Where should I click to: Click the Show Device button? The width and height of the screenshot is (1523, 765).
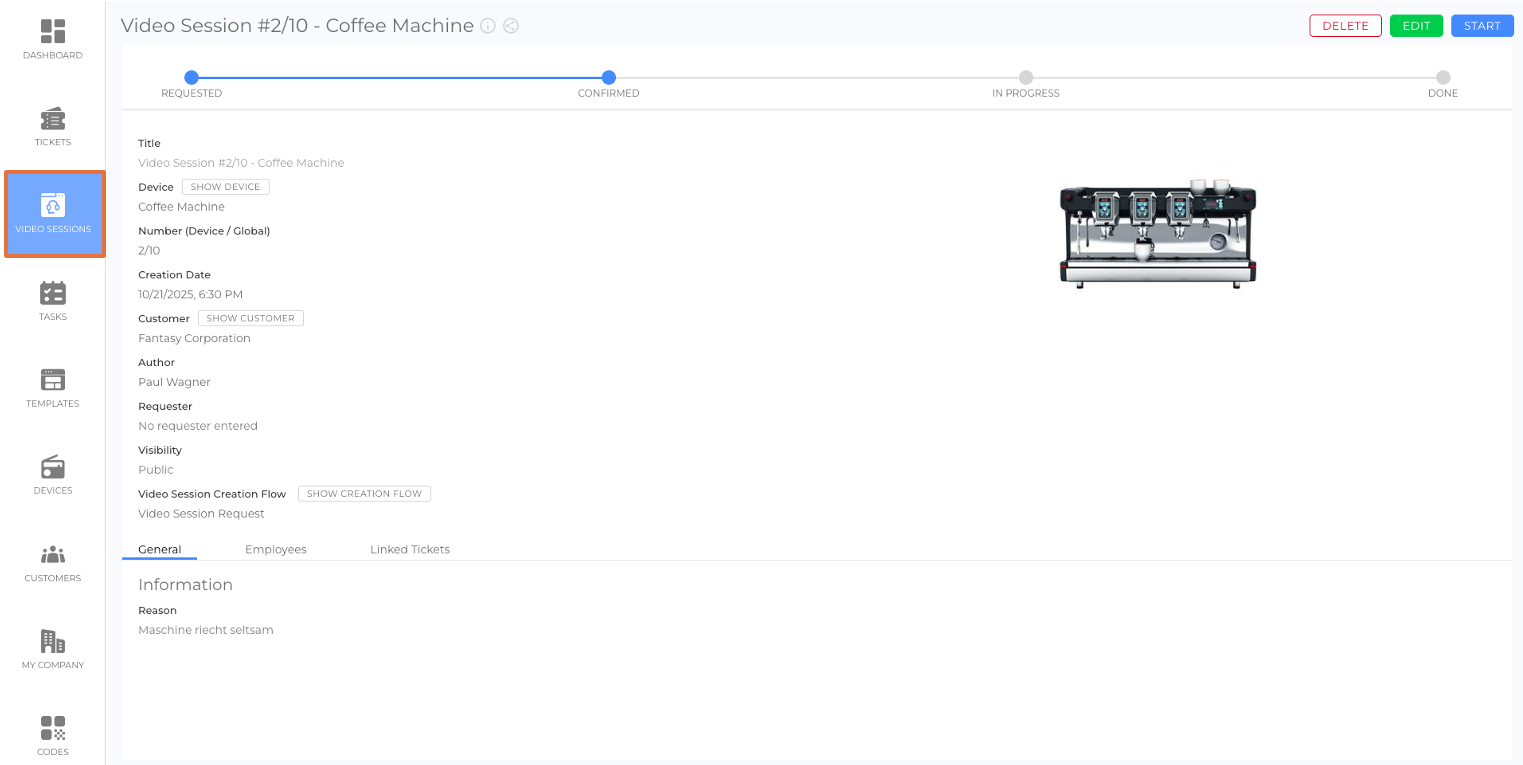225,187
